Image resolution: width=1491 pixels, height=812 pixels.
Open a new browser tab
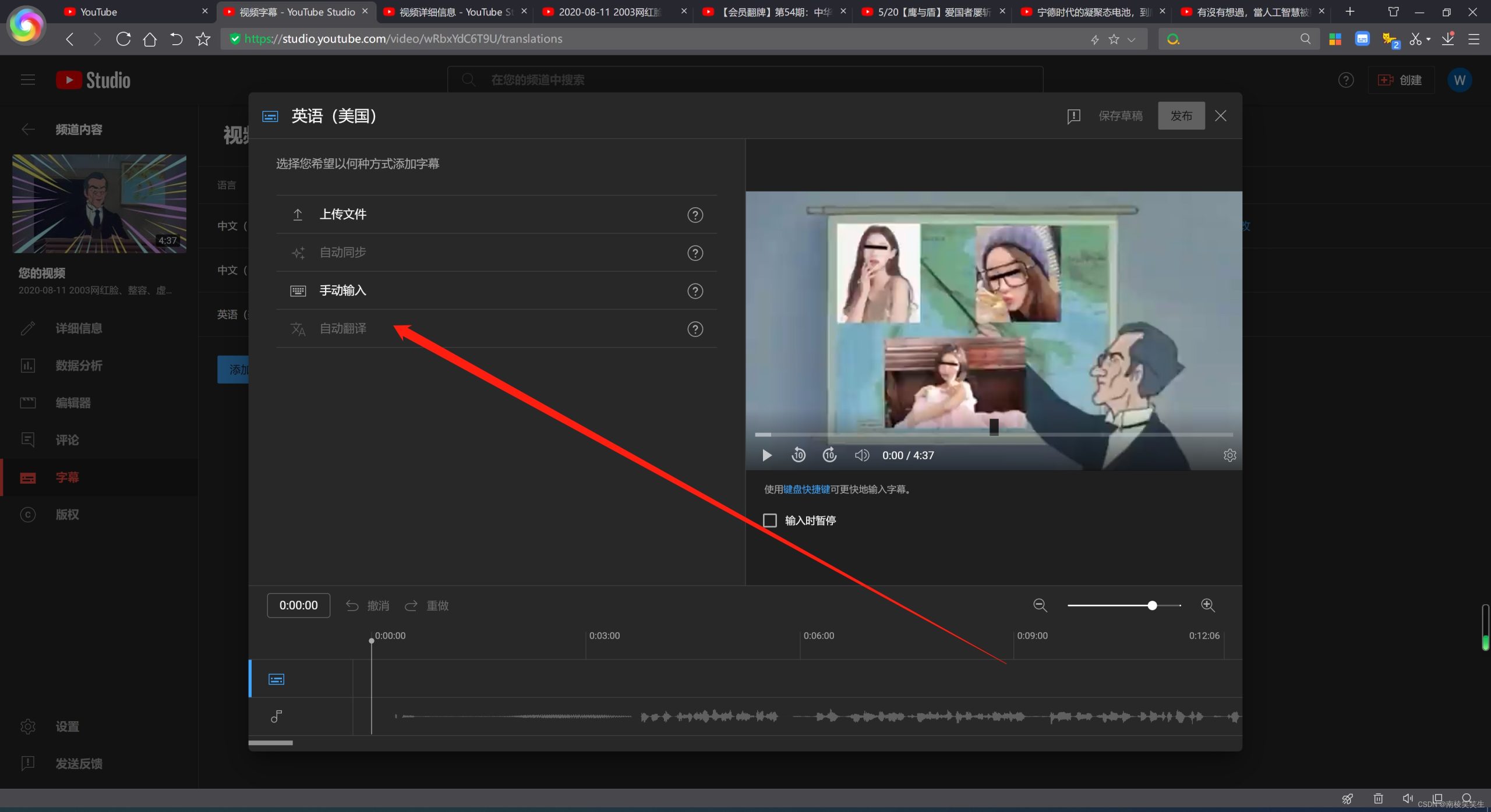point(1349,11)
